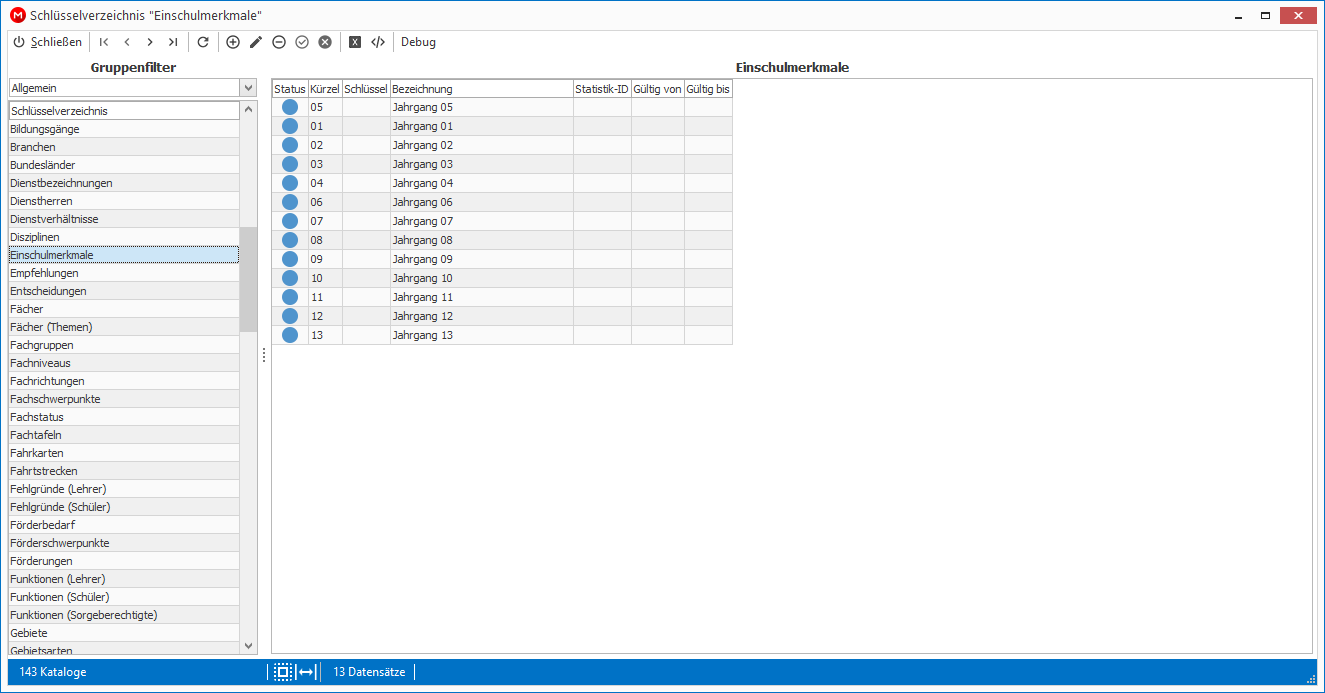Viewport: 1325px width, 693px height.
Task: Select Bildungsgänge in the catalog list
Action: tap(124, 129)
